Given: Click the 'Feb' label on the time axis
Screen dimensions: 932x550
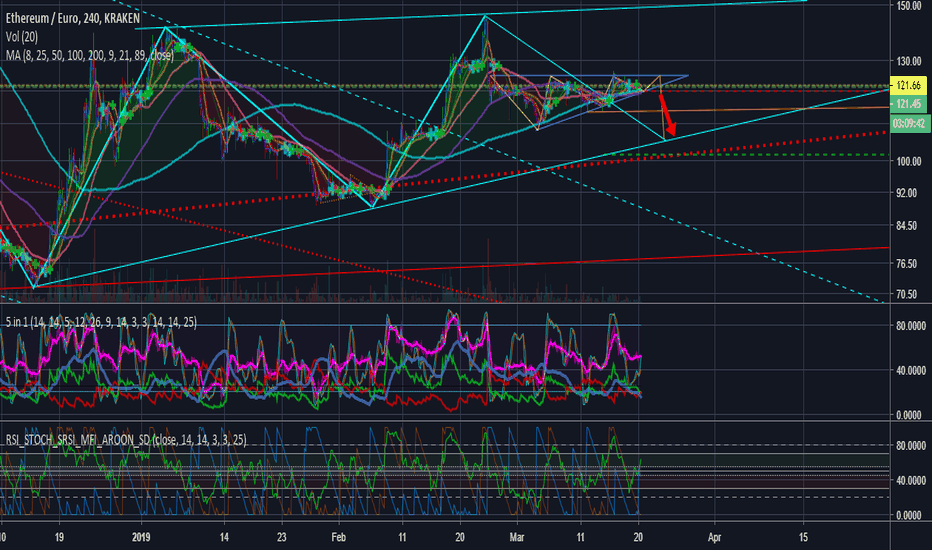Looking at the screenshot, I should click(338, 538).
